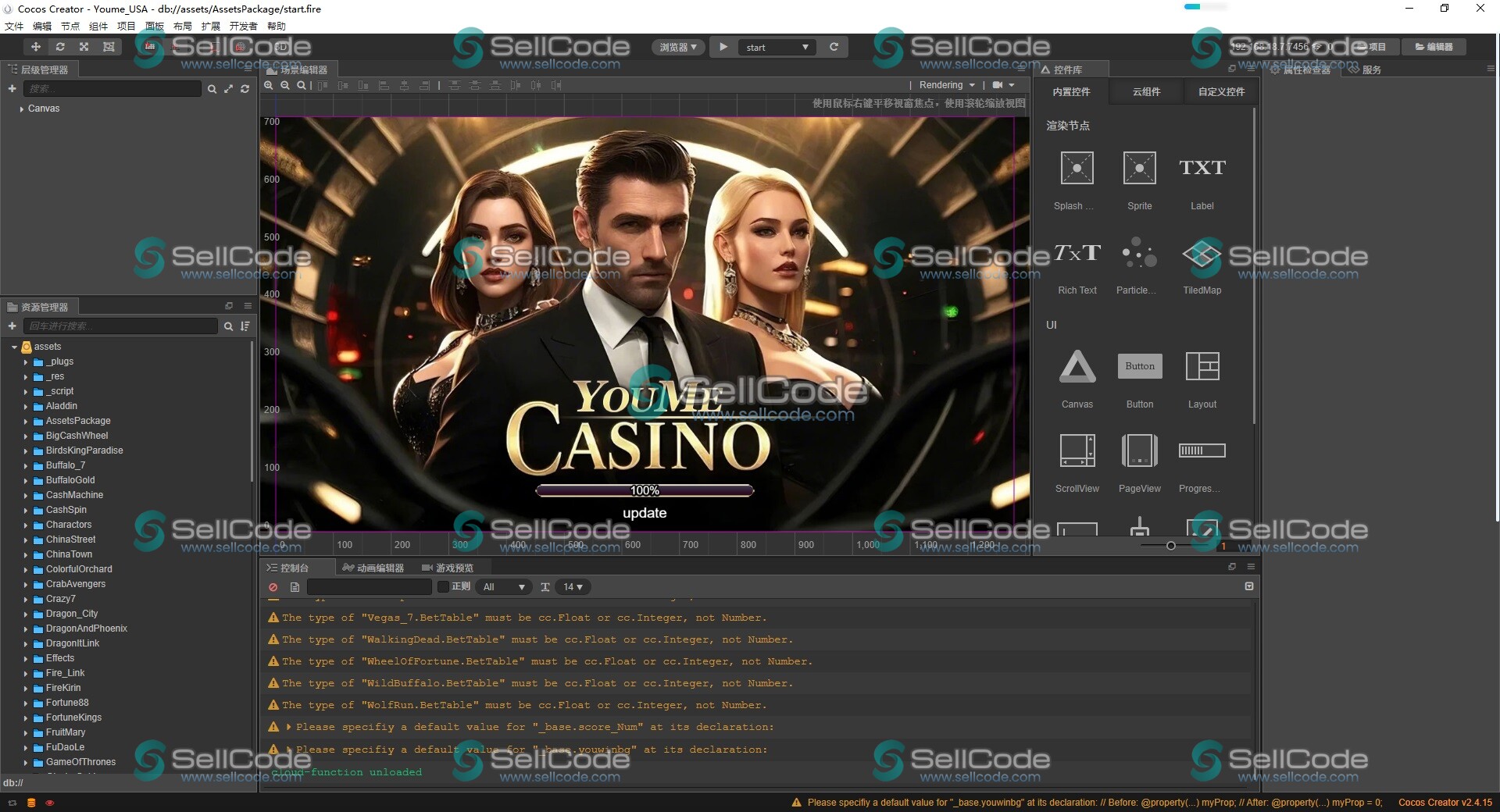Select the Rotate transform tool

[x=60, y=47]
